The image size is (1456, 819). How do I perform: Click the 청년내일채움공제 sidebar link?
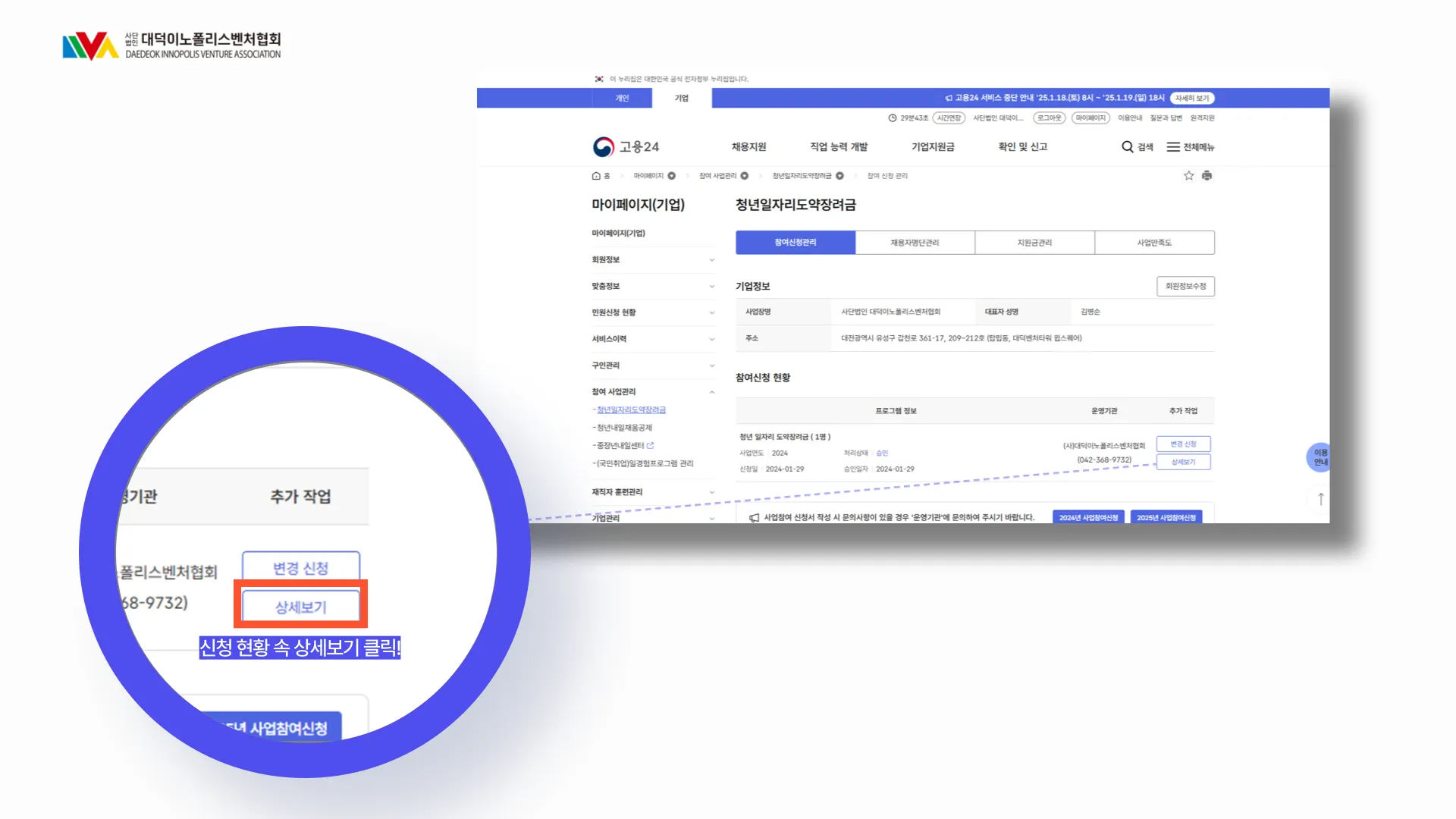(624, 428)
